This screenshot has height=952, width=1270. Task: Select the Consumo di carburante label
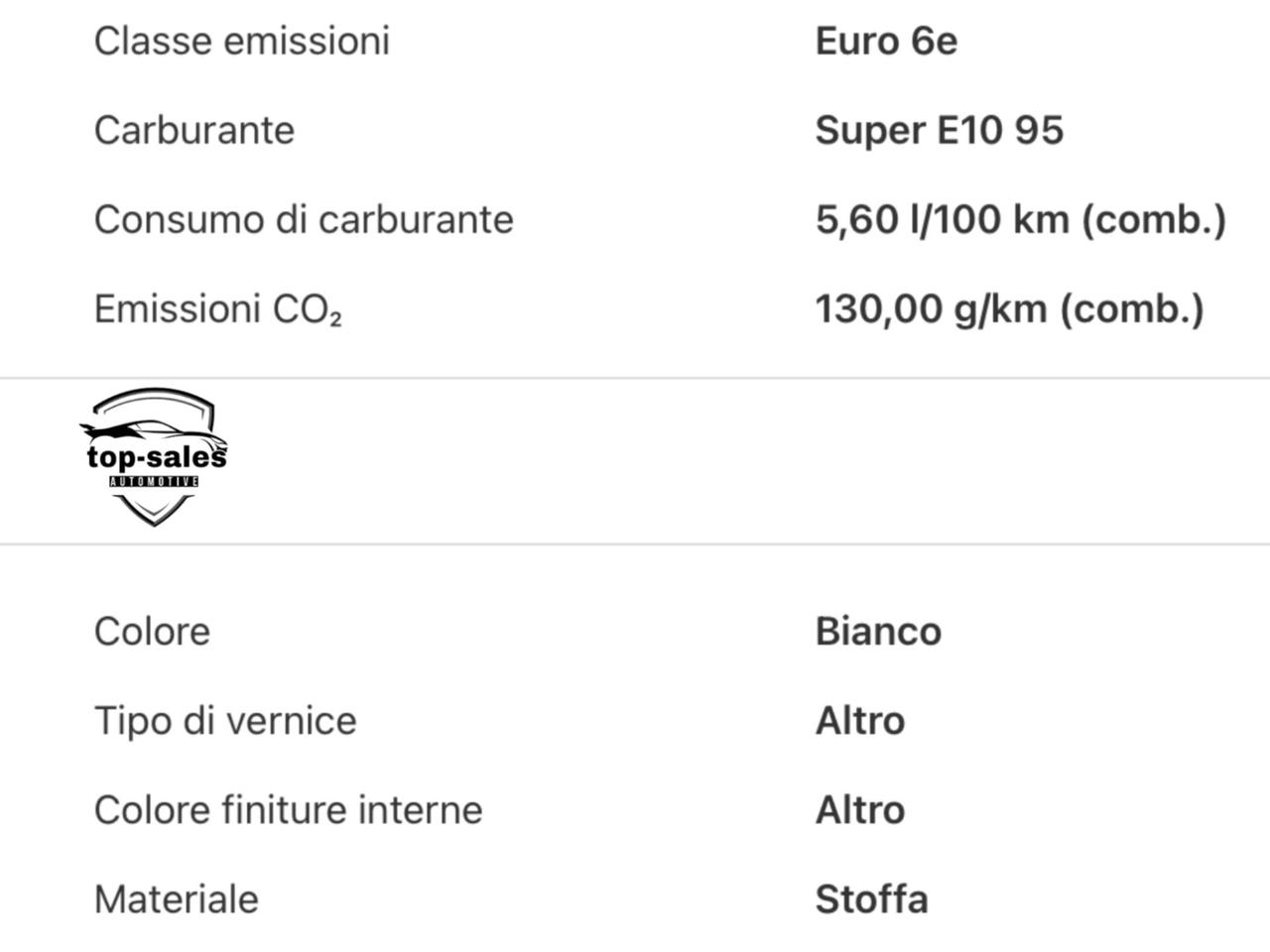(303, 220)
